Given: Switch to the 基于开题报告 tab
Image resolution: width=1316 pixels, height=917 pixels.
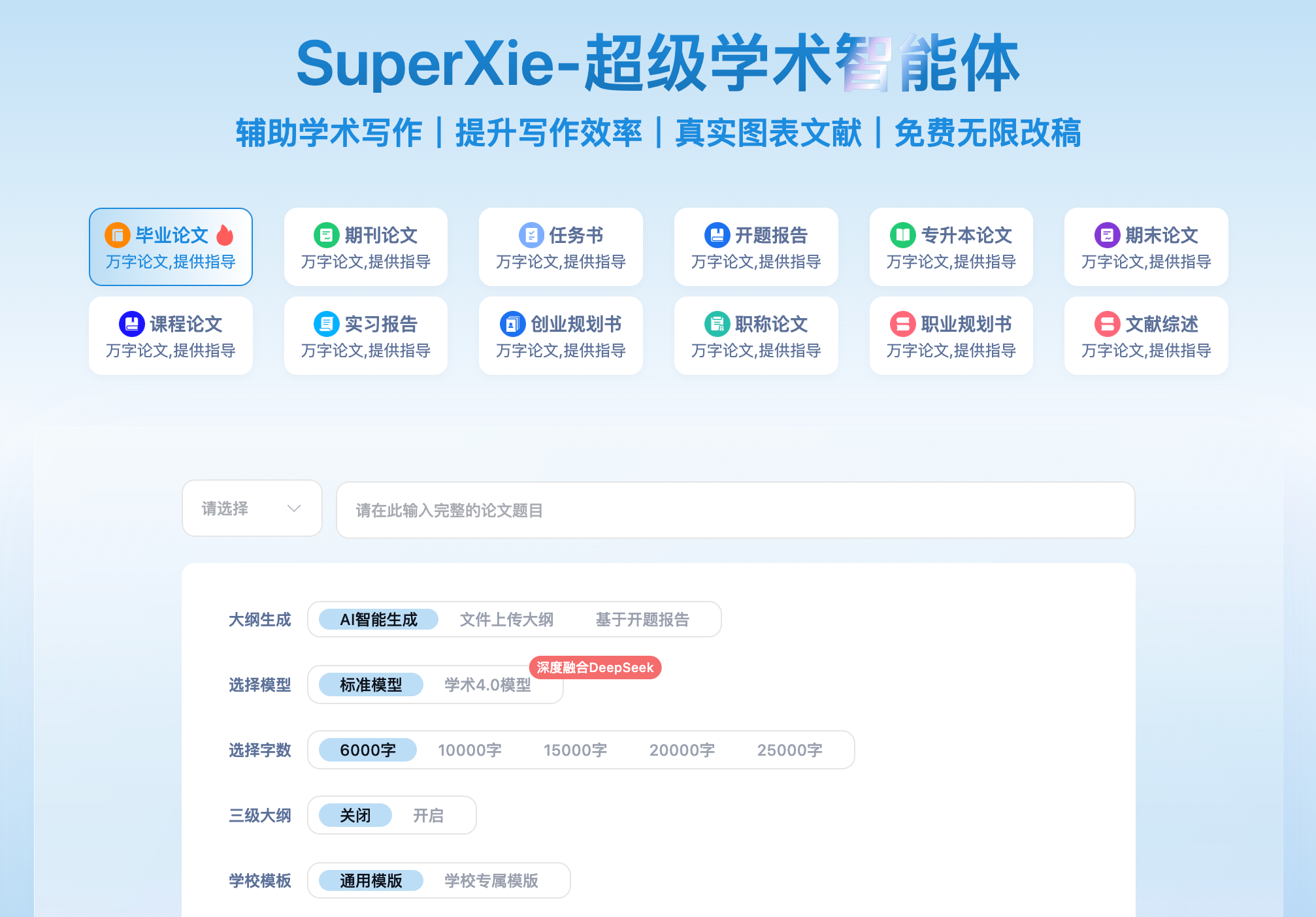Looking at the screenshot, I should (642, 619).
